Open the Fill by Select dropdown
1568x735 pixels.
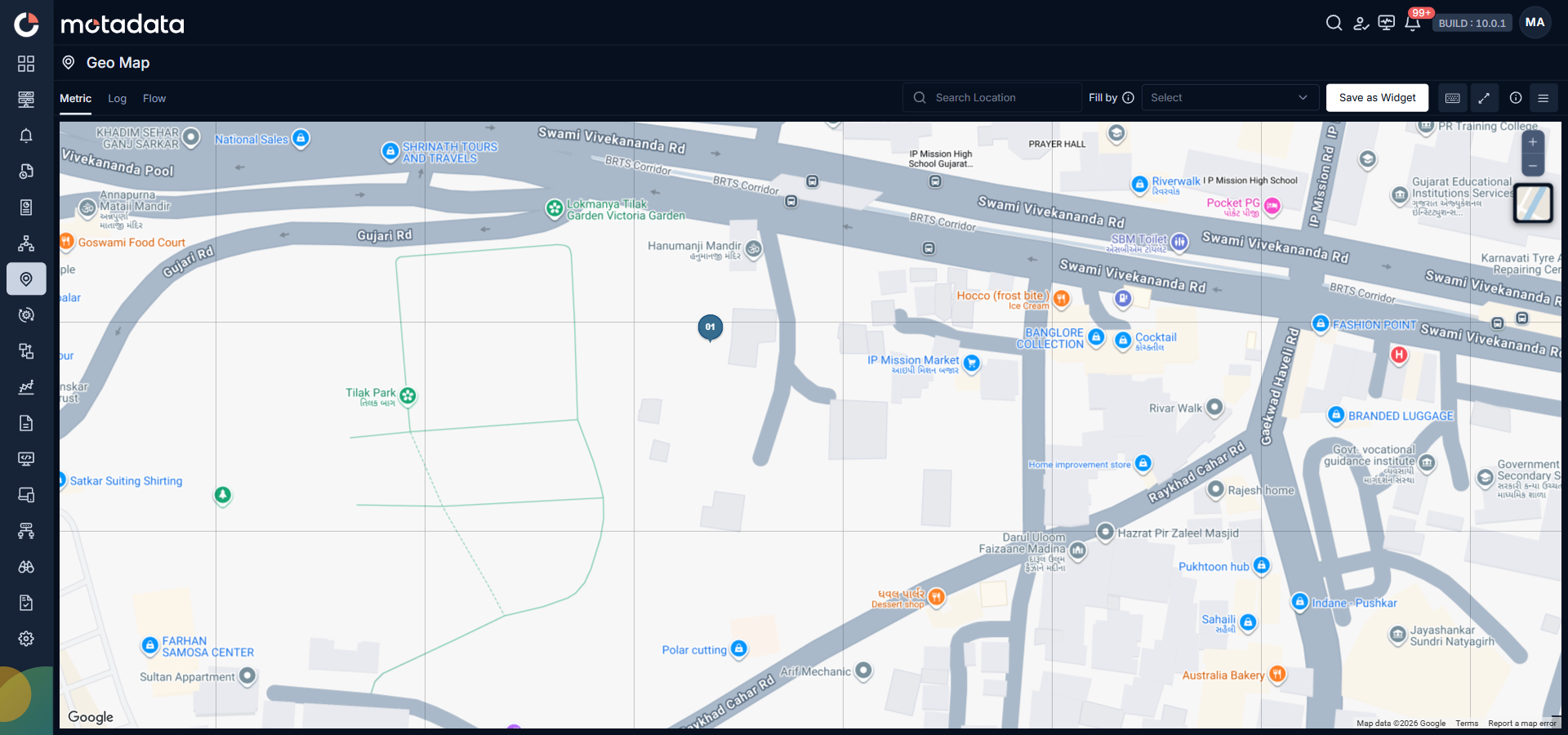point(1230,98)
